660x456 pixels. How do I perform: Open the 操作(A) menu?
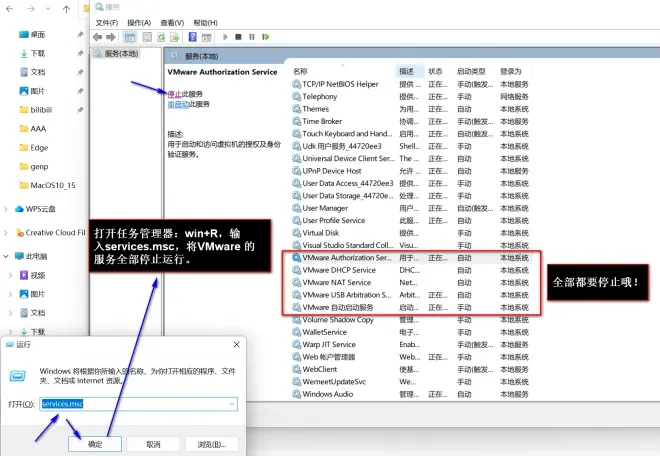(x=139, y=22)
